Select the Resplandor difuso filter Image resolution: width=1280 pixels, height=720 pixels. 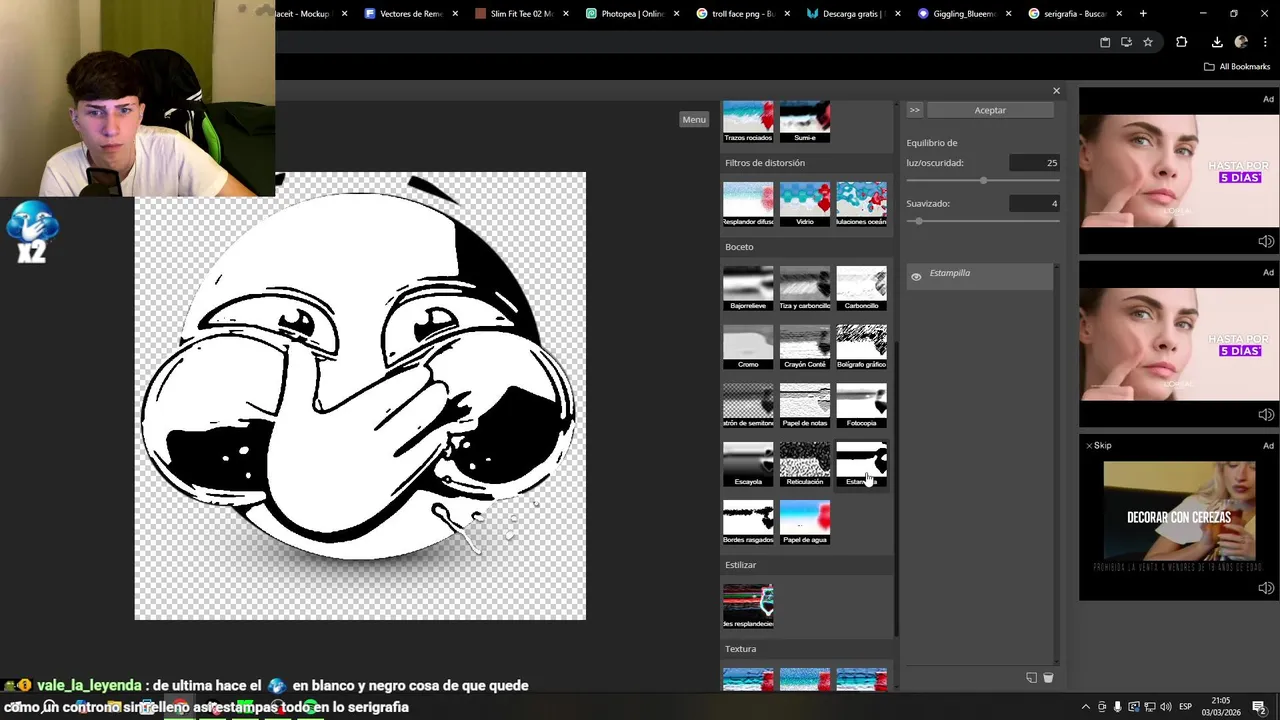tap(748, 204)
